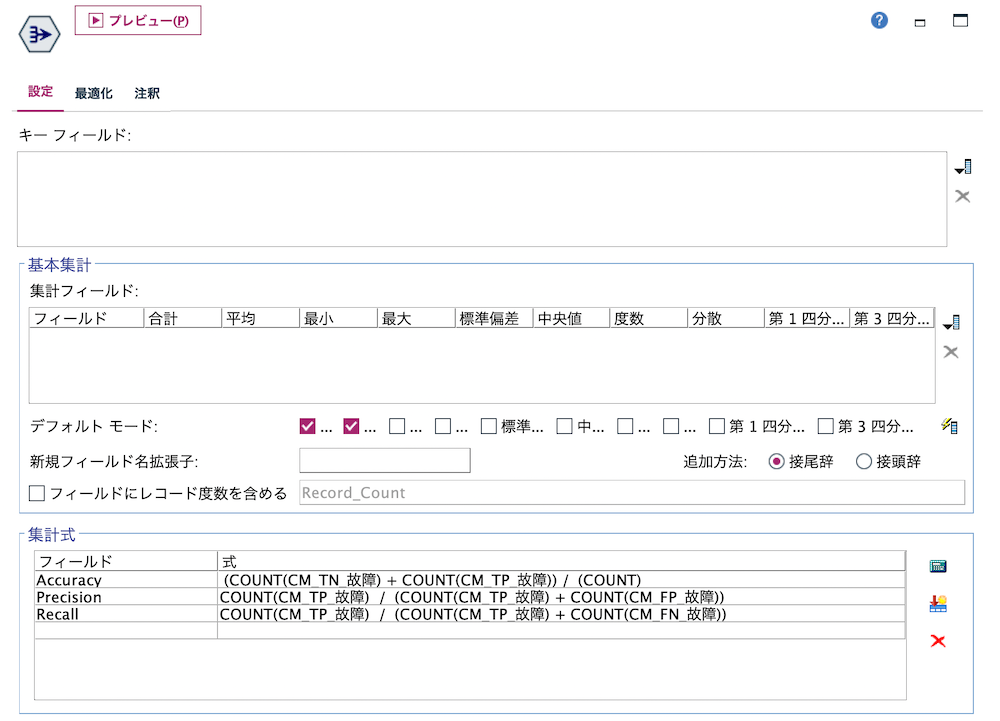This screenshot has height=721, width=1000.
Task: Open the field picker for キー フィールド
Action: [x=963, y=165]
